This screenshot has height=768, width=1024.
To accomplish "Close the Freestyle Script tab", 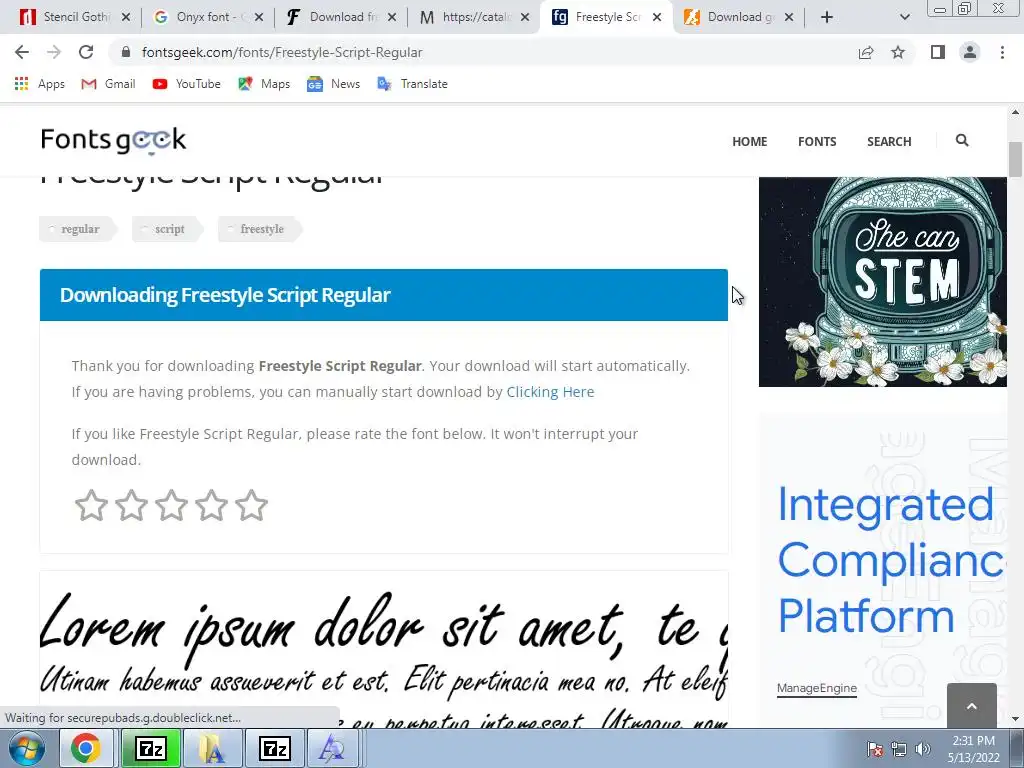I will pos(657,17).
